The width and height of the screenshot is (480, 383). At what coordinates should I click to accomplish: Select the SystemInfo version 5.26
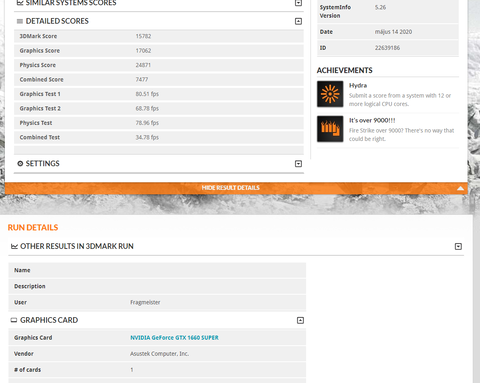coord(380,7)
